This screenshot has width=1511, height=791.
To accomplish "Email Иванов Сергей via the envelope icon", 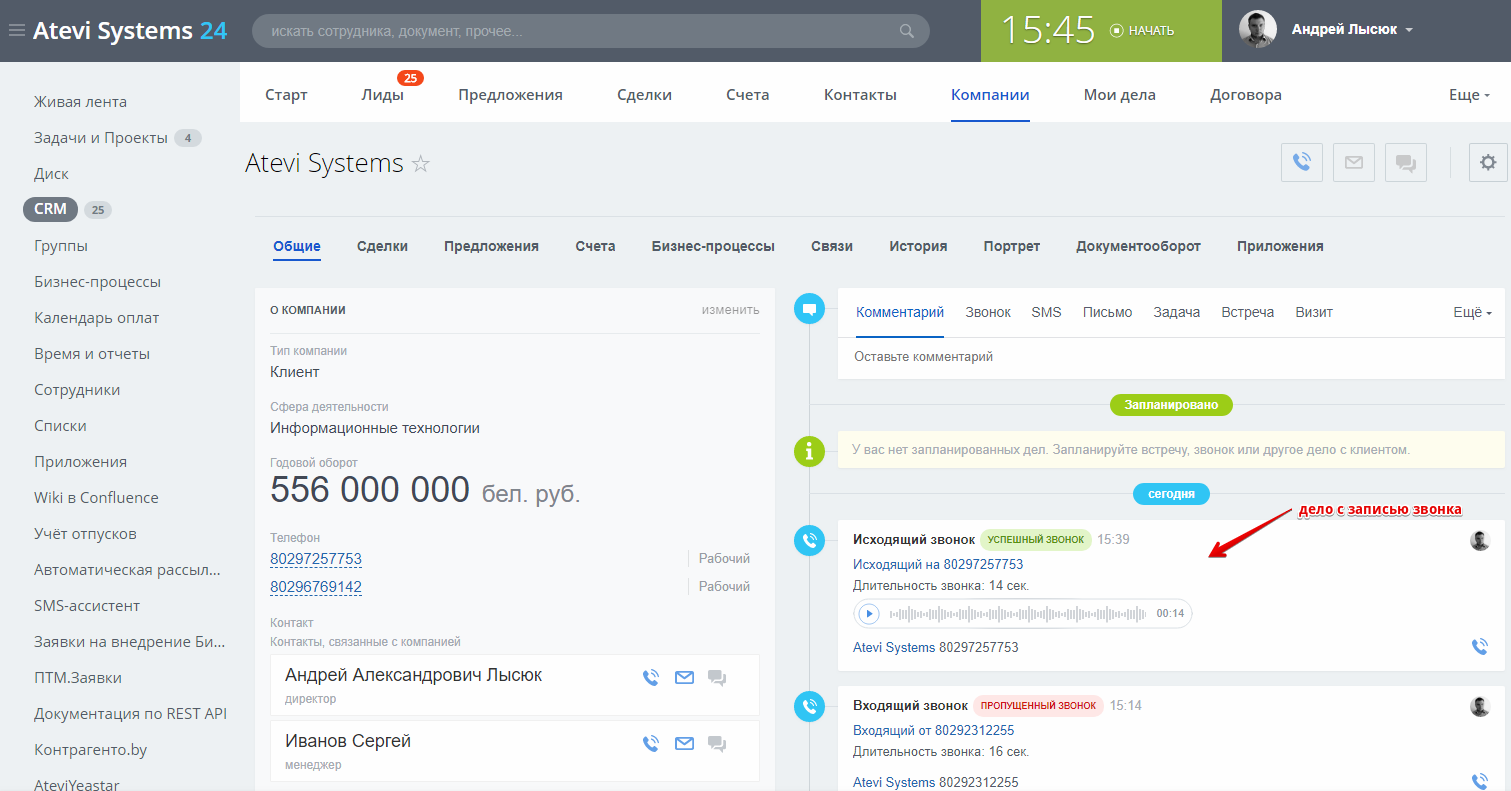I will click(684, 743).
